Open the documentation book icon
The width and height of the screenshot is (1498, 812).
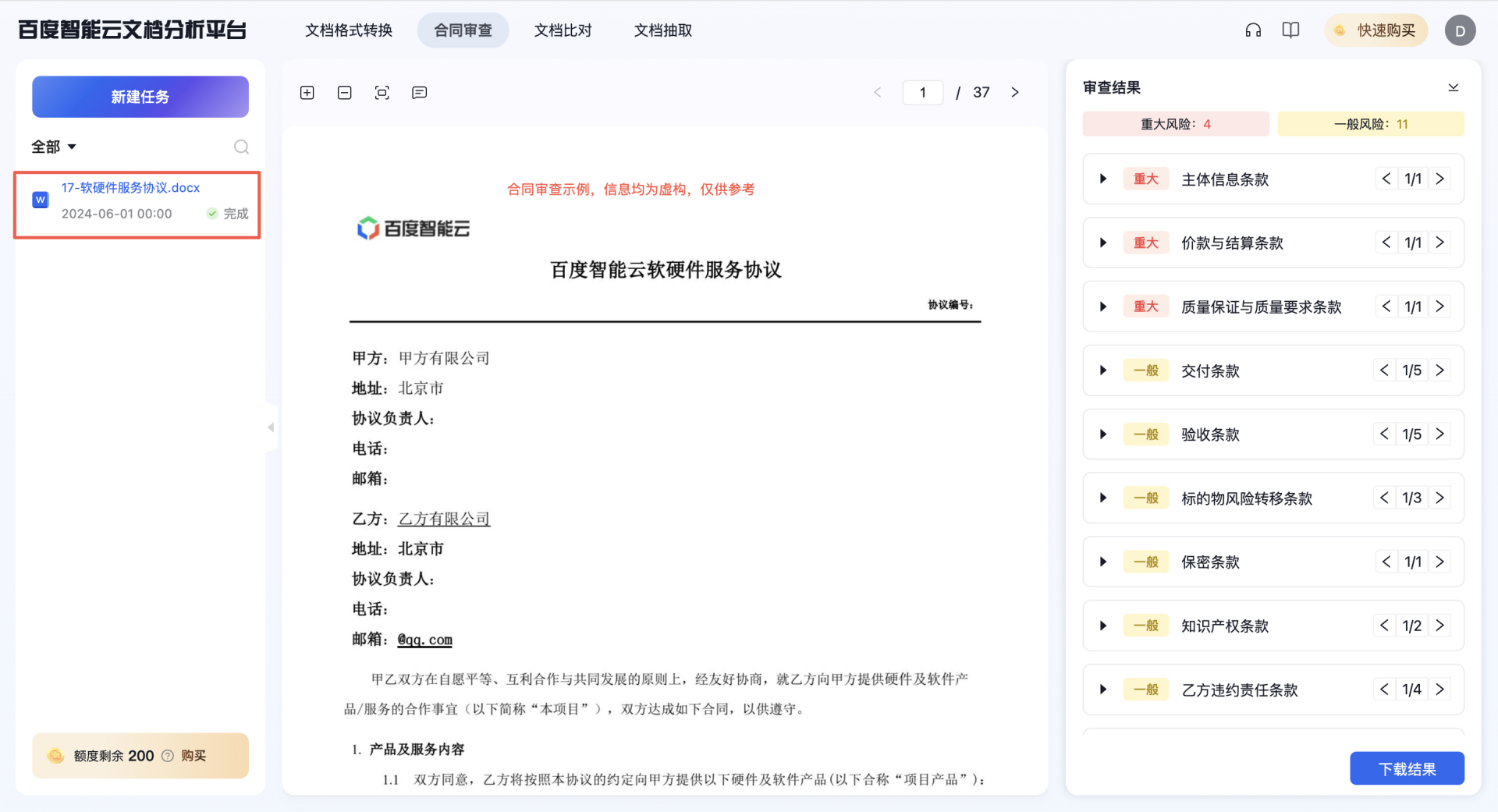click(x=1290, y=30)
